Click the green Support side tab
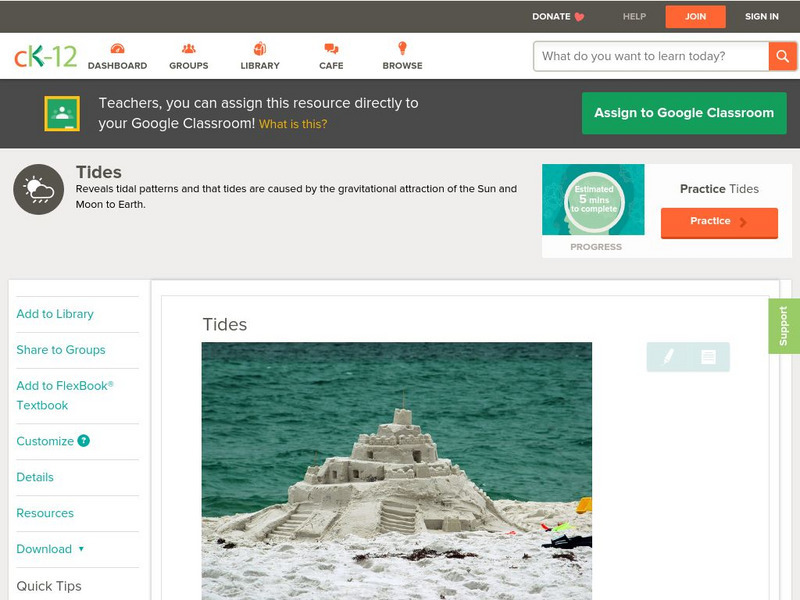800x600 pixels. point(784,326)
